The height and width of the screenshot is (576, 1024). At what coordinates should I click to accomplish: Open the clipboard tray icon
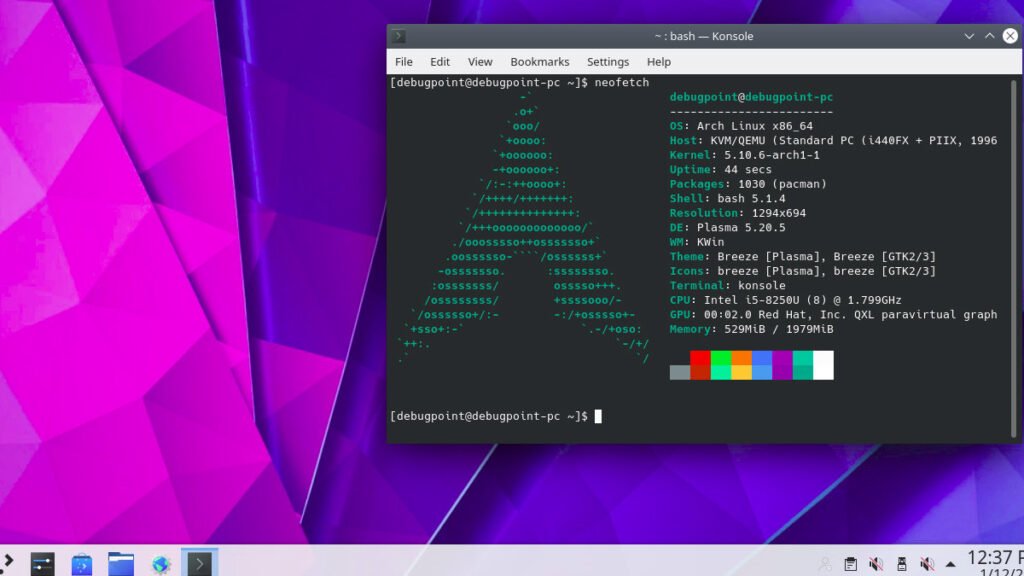851,564
